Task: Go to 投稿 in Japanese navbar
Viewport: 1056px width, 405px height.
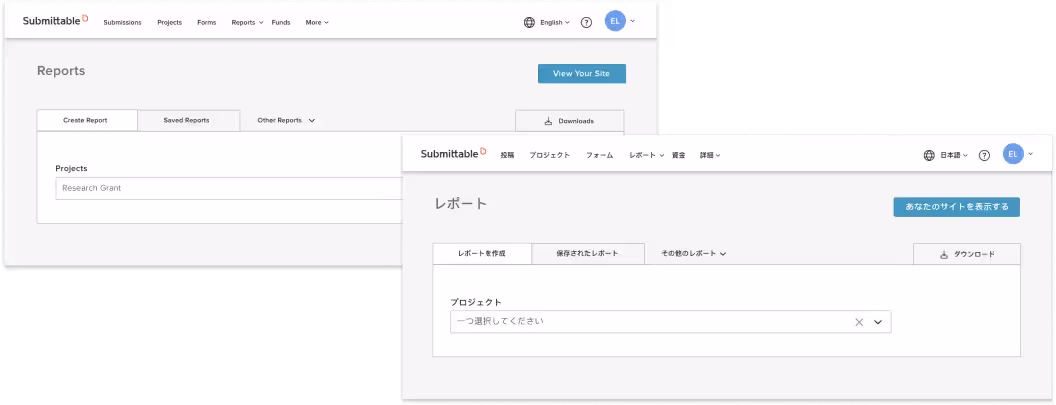Action: click(x=507, y=155)
